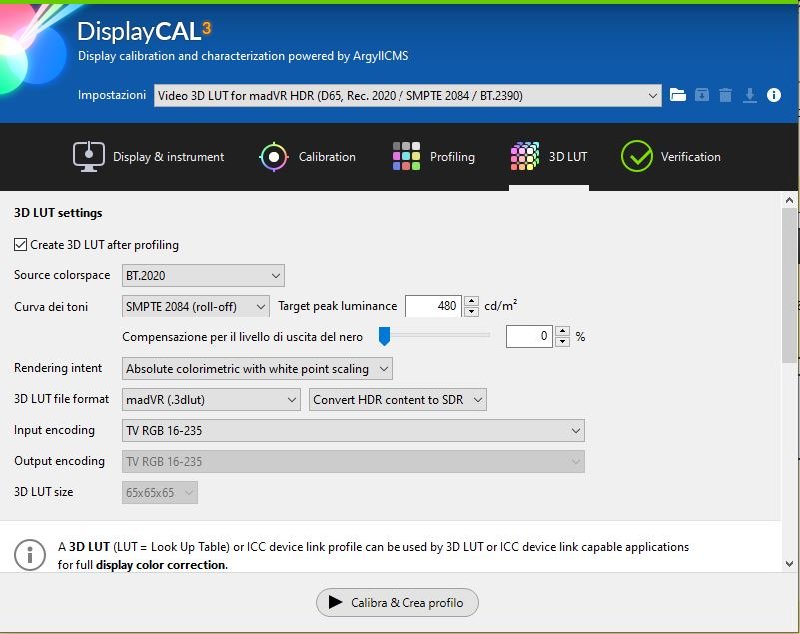The height and width of the screenshot is (634, 800).
Task: Open Convert HDR content to SDR dropdown
Action: coord(398,399)
